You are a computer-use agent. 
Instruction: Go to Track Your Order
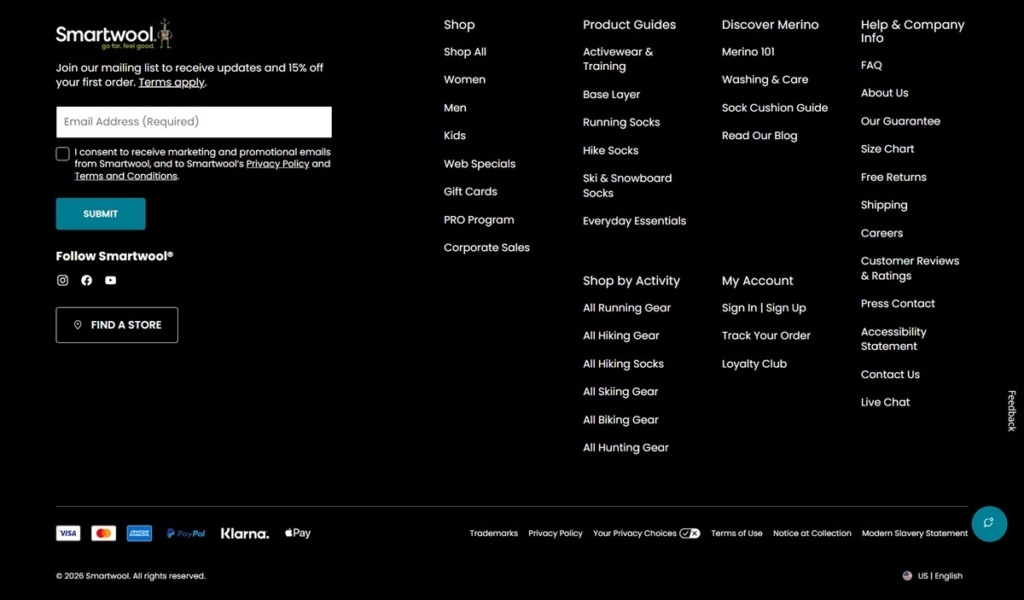(766, 336)
